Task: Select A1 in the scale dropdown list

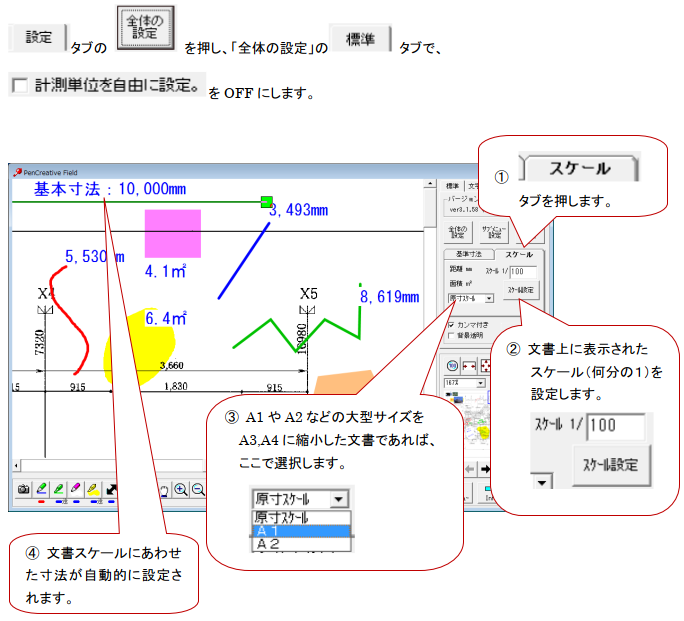Action: coord(300,531)
